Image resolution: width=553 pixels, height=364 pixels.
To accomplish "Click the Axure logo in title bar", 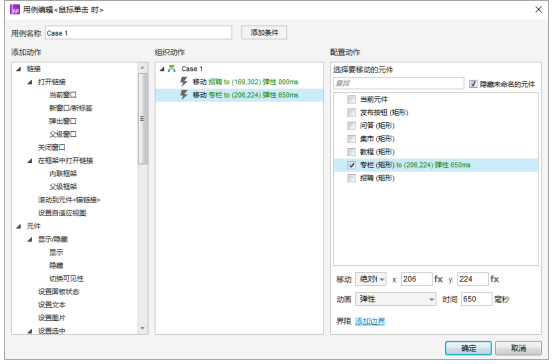I will pyautogui.click(x=15, y=10).
